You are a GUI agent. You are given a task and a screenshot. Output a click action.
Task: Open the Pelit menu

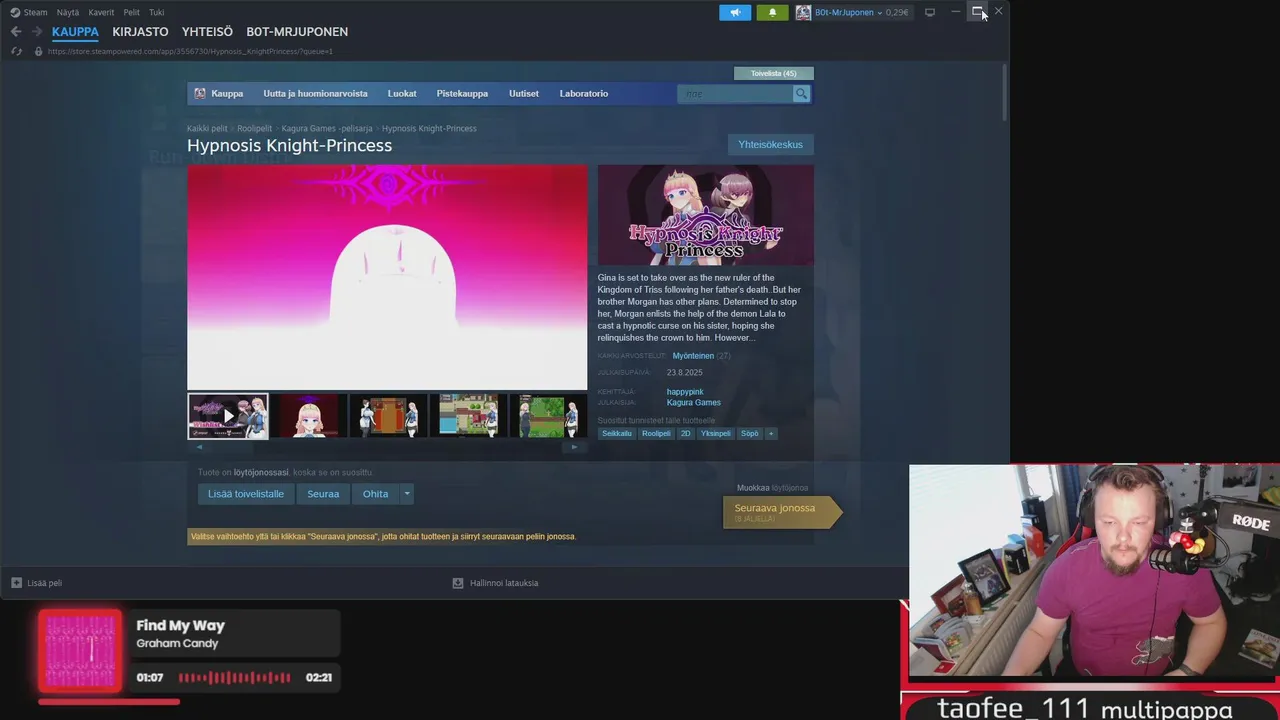click(132, 12)
